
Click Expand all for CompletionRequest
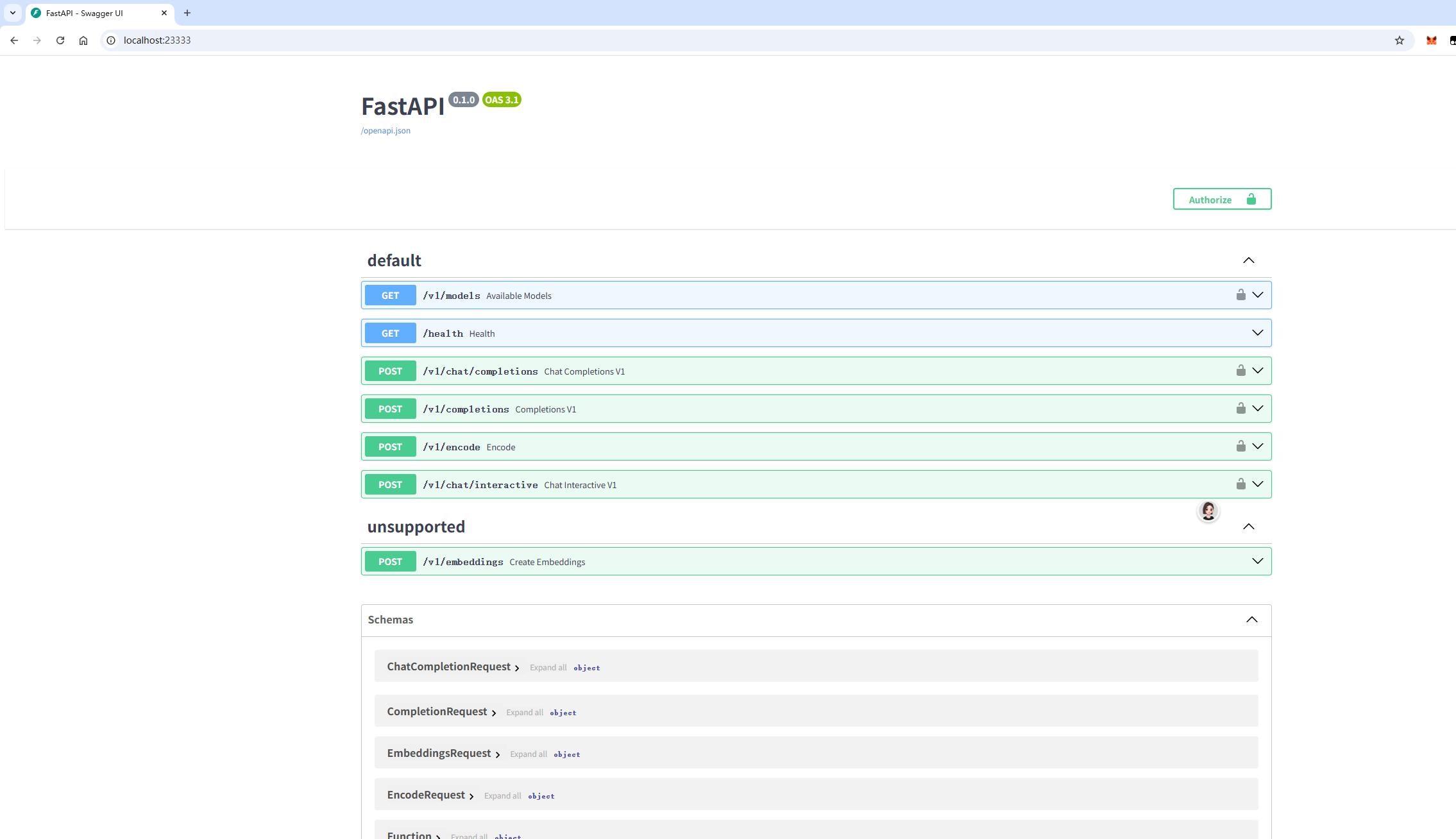pos(524,713)
